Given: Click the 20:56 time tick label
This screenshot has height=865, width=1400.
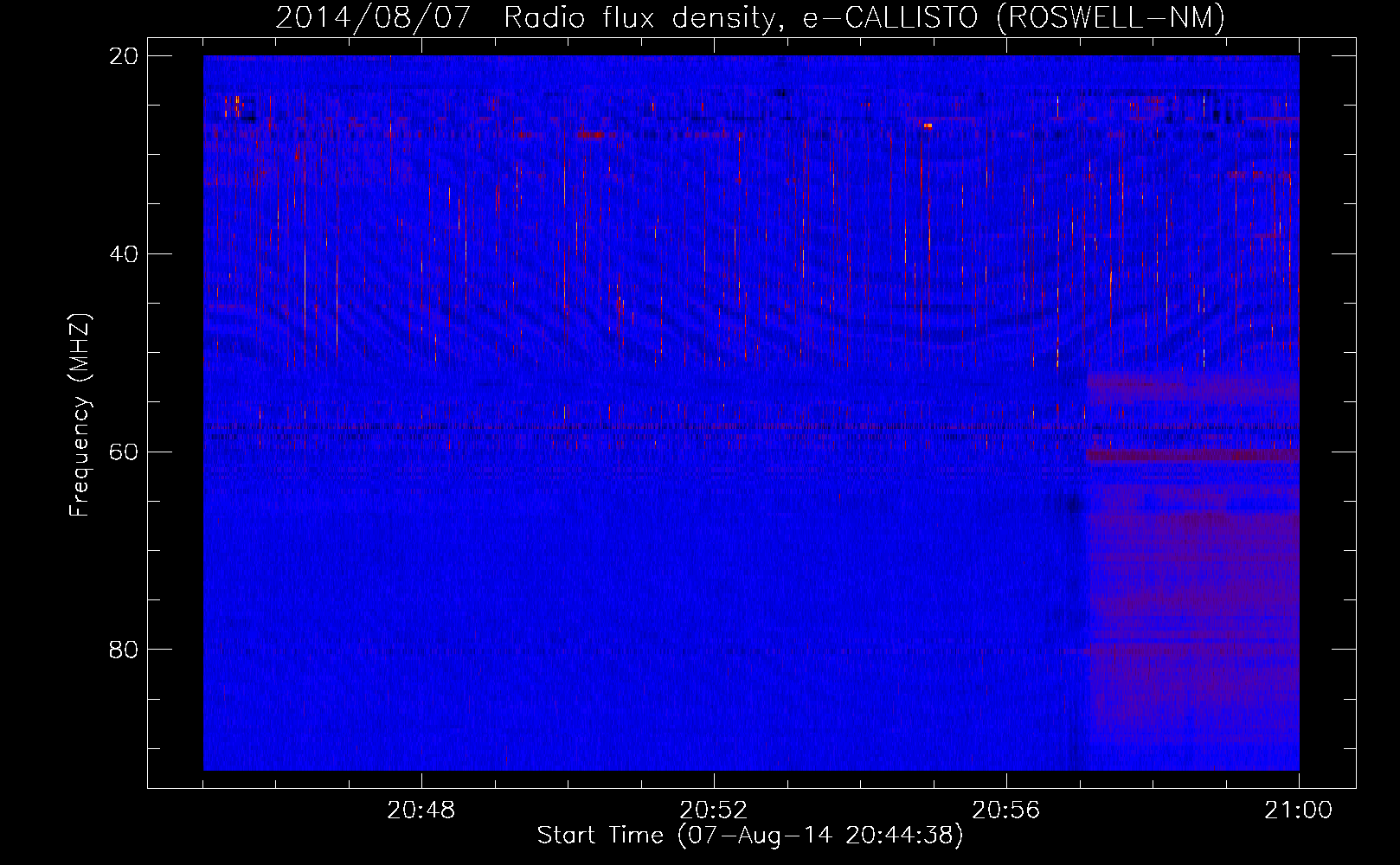Looking at the screenshot, I should click(x=1005, y=811).
